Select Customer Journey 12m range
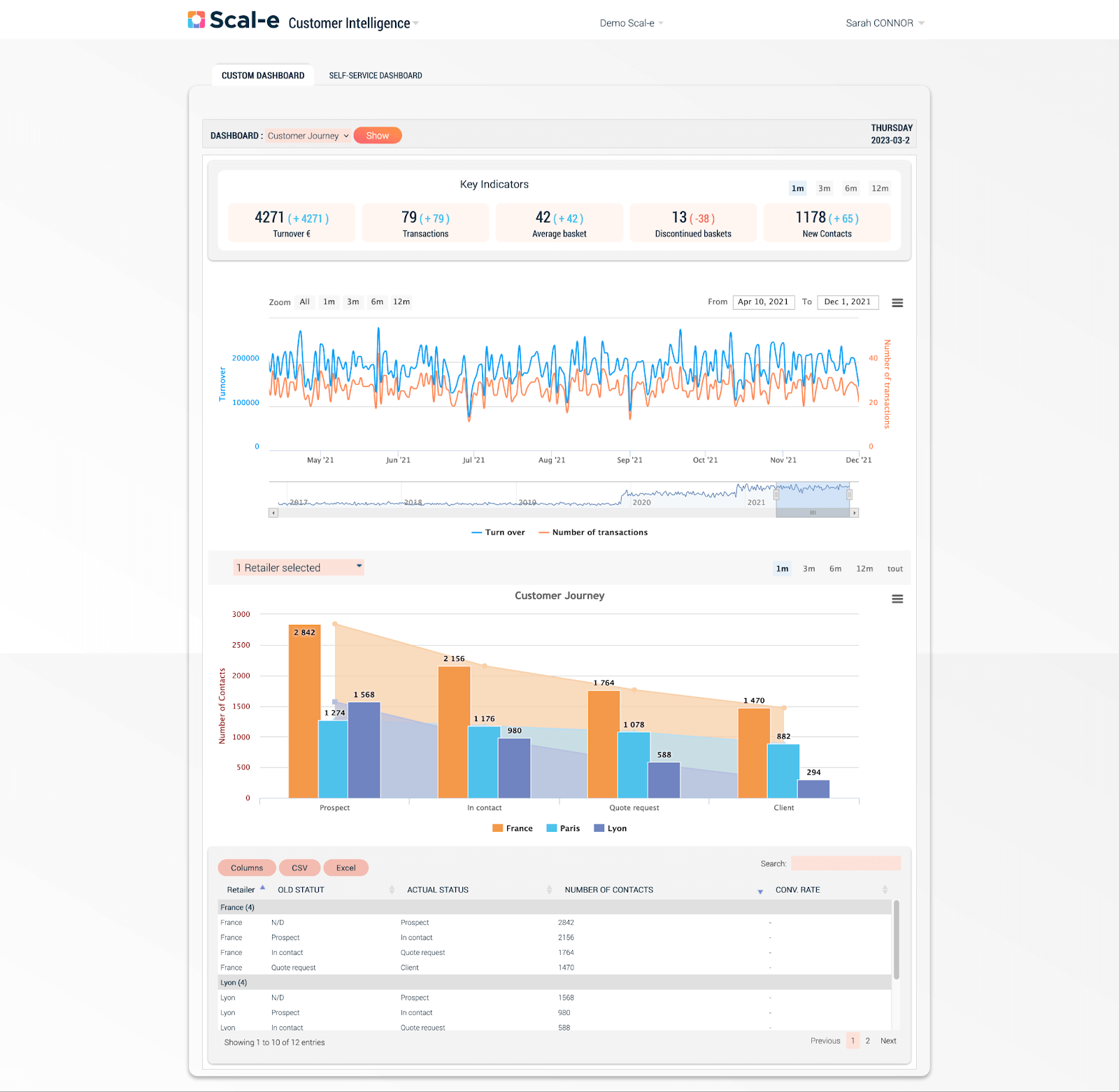1119x1092 pixels. pyautogui.click(x=864, y=569)
